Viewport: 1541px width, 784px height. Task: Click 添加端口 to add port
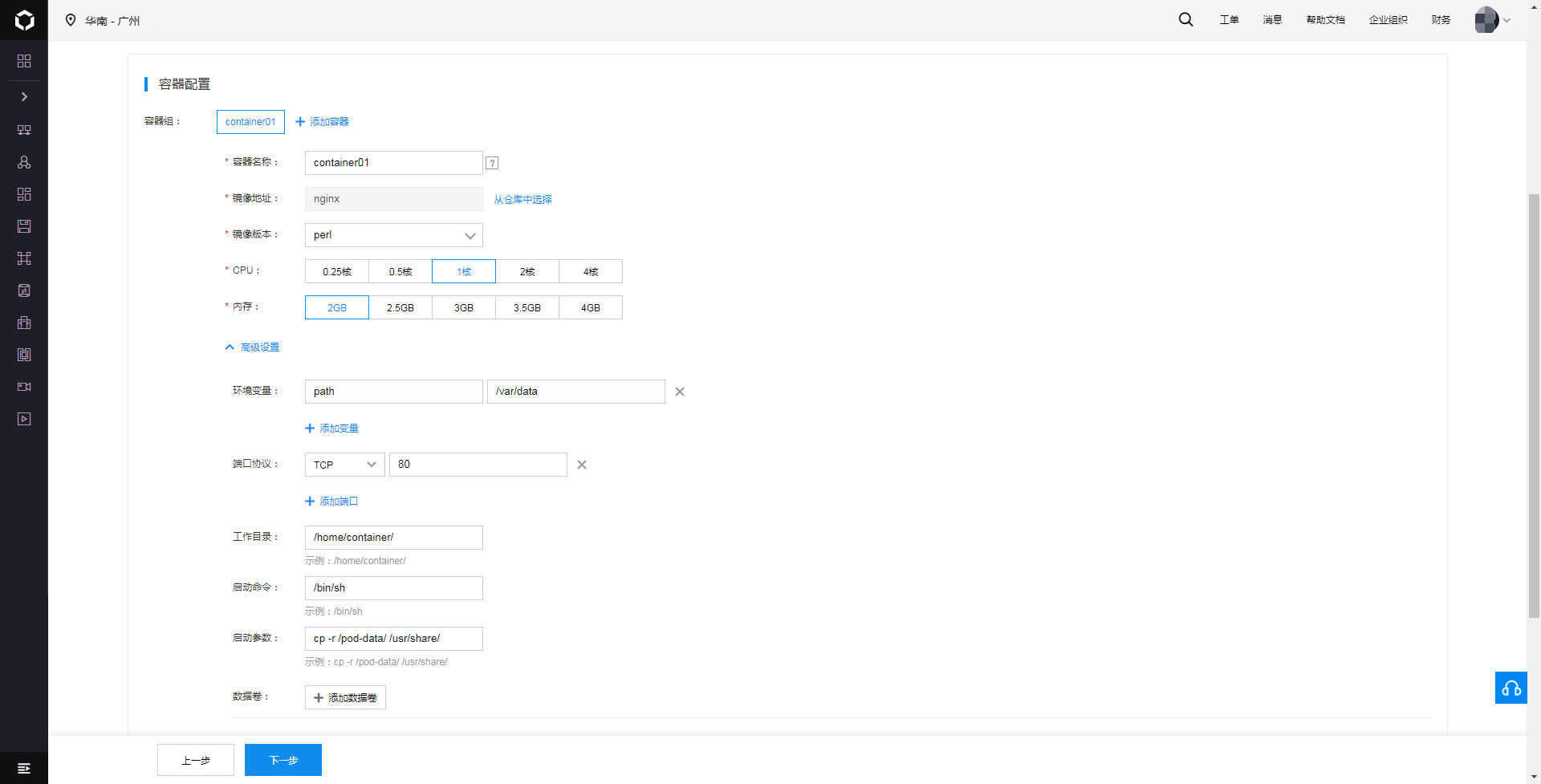tap(331, 502)
